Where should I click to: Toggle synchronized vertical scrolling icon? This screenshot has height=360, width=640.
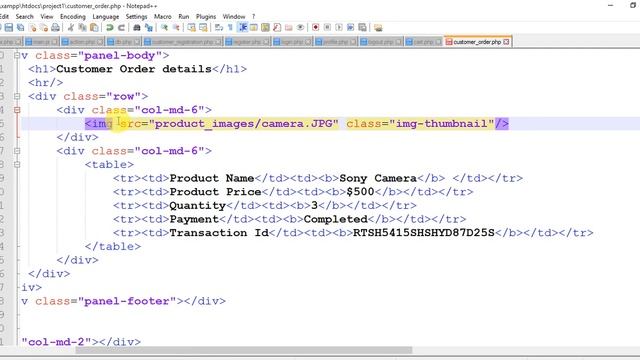[x=191, y=28]
